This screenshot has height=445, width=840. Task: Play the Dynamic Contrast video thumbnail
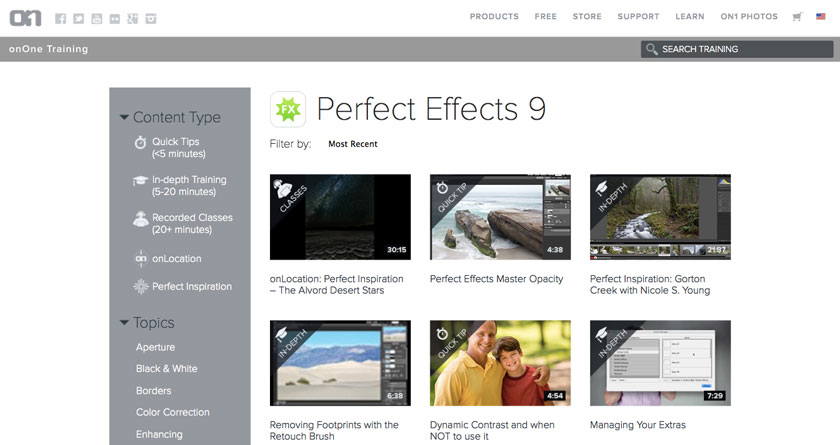(500, 363)
